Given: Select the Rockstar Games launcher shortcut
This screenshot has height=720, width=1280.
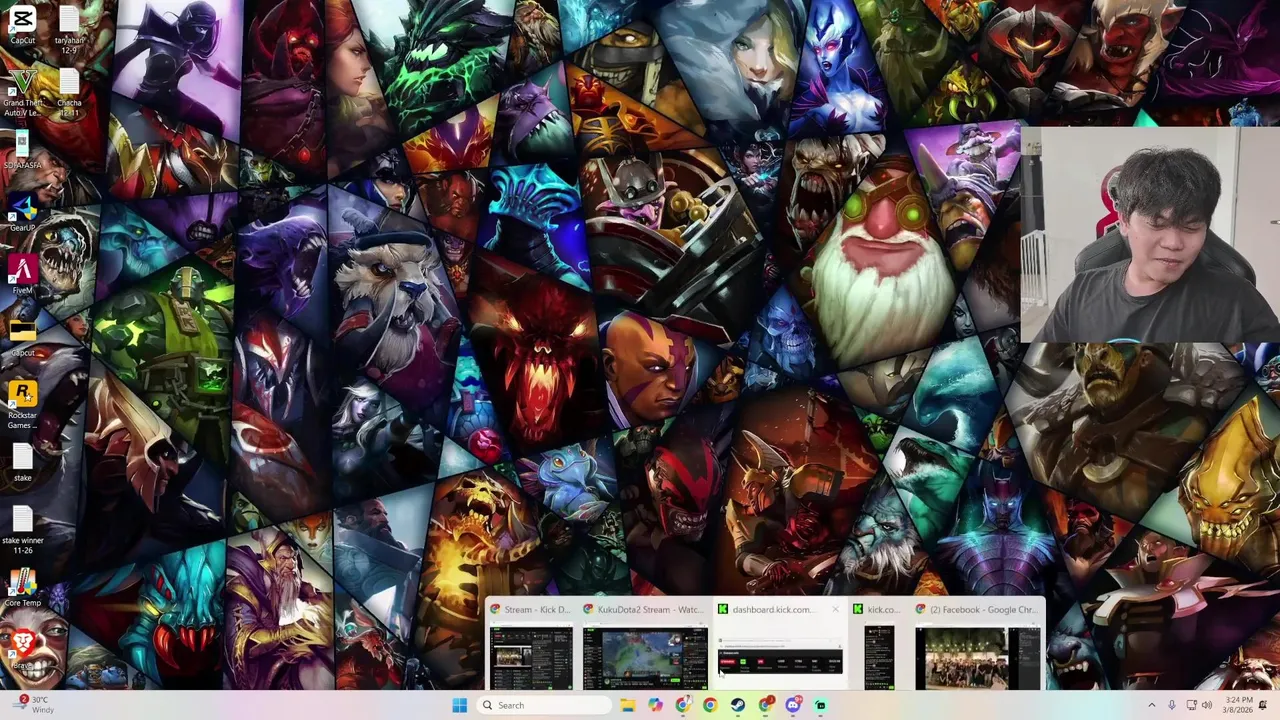Looking at the screenshot, I should pos(22,405).
